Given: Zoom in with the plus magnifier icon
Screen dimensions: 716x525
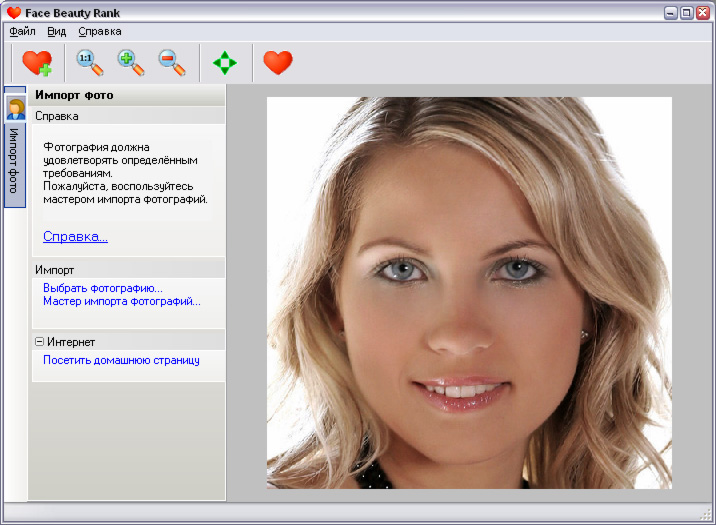Looking at the screenshot, I should pyautogui.click(x=131, y=63).
